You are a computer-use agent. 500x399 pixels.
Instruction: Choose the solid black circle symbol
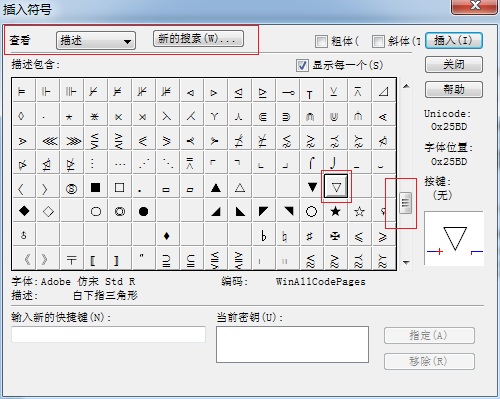143,211
